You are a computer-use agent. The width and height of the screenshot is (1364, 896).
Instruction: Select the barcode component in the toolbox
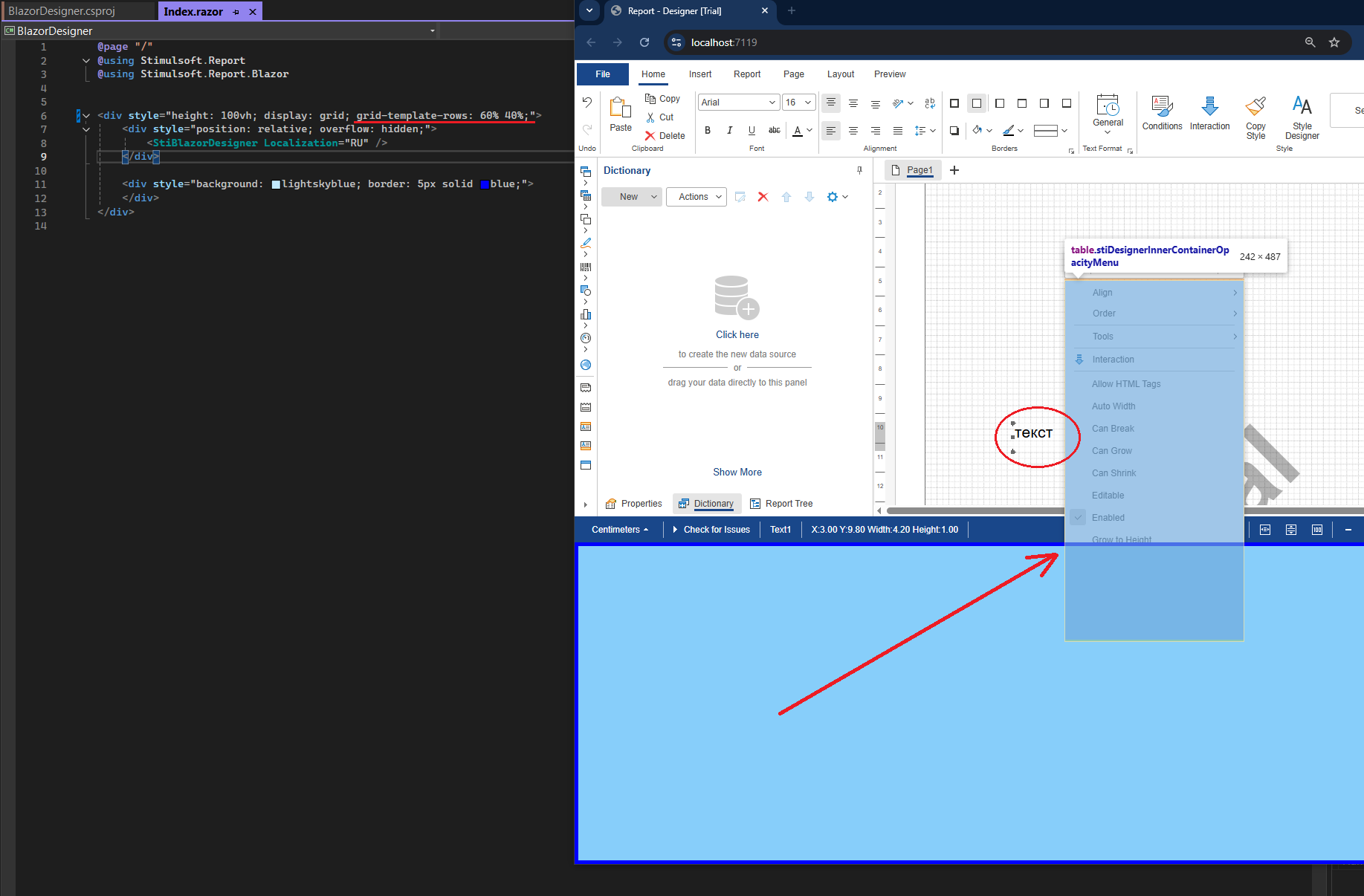click(x=586, y=267)
